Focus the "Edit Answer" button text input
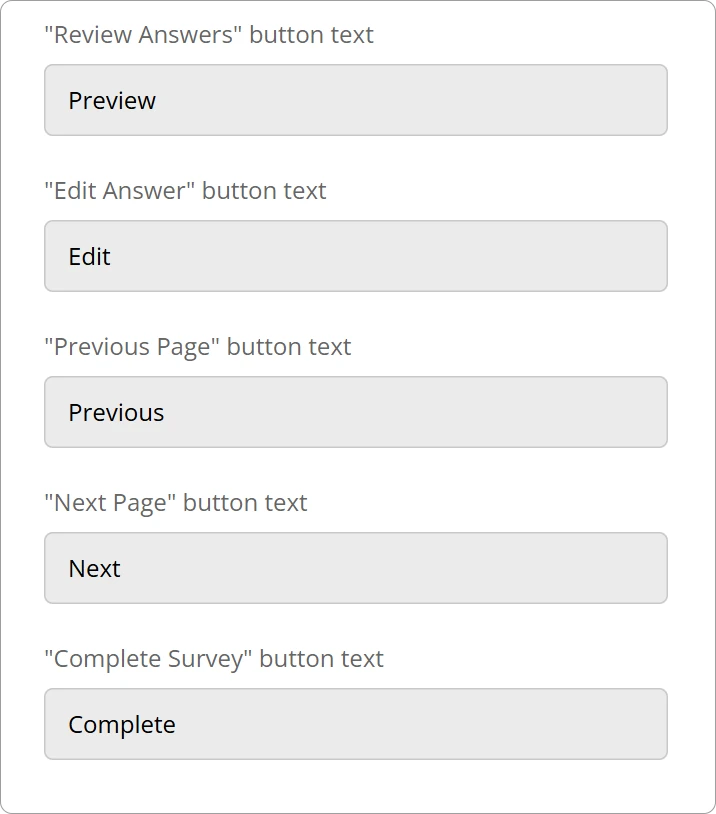Image resolution: width=716 pixels, height=814 pixels. pos(356,256)
